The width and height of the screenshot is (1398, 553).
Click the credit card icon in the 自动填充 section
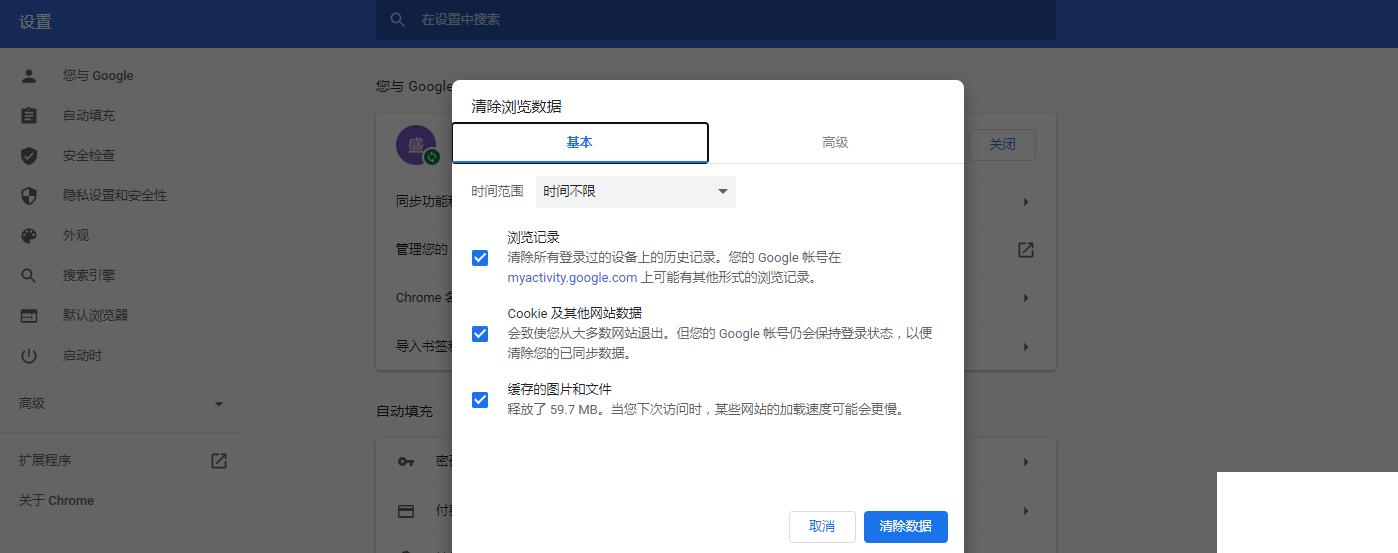[406, 511]
